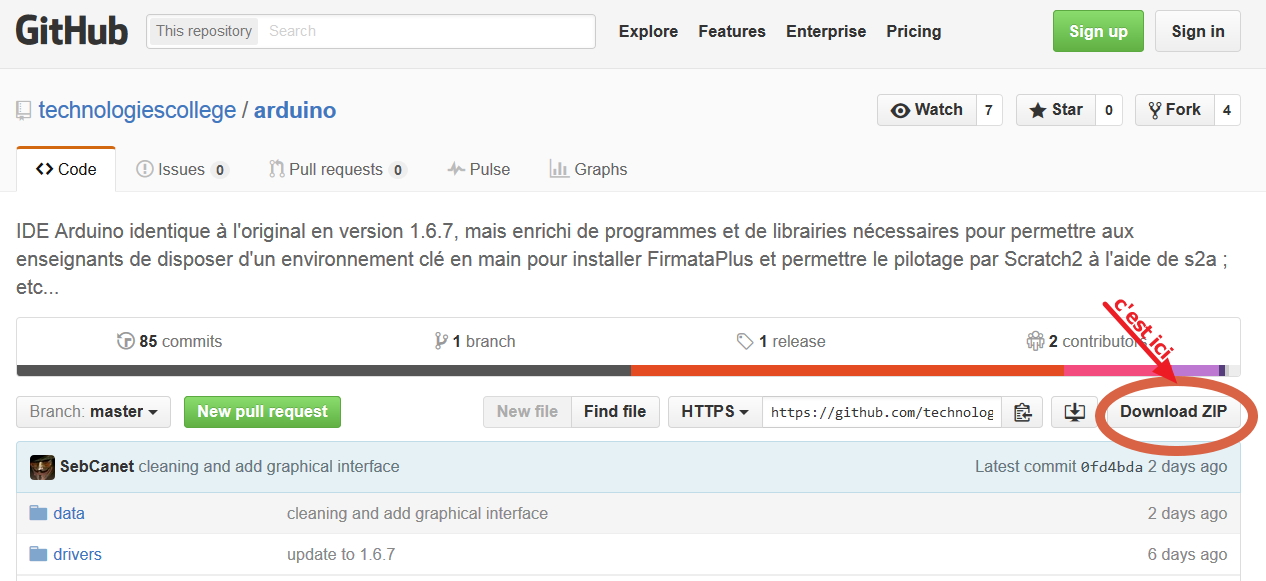Open the Graphs tab
This screenshot has width=1266, height=581.
(x=588, y=170)
